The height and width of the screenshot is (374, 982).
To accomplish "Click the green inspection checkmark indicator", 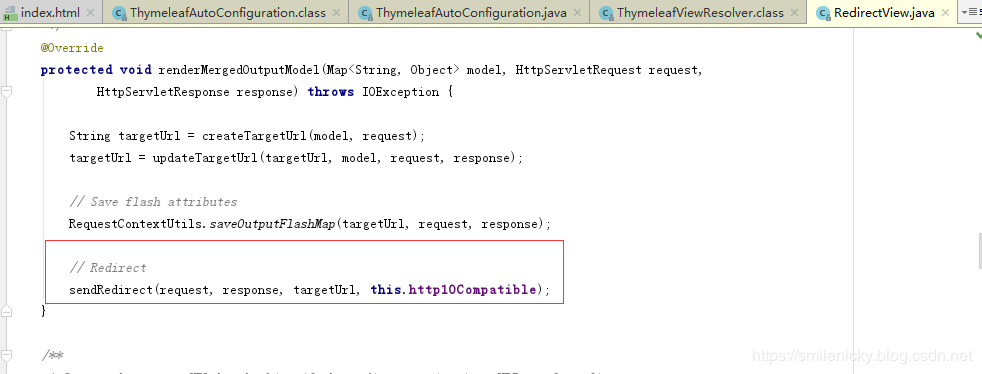I will pyautogui.click(x=978, y=36).
